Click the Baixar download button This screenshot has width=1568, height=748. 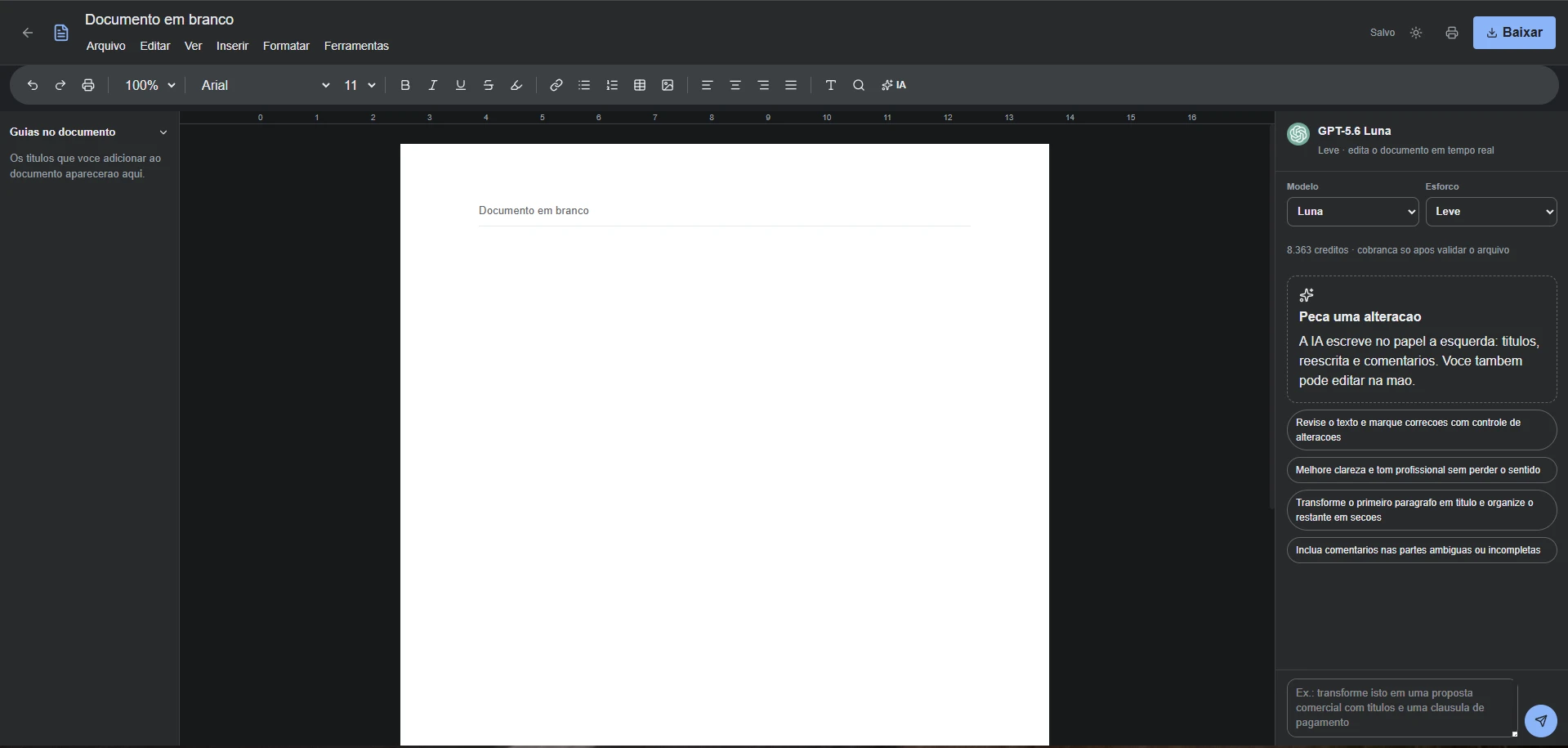tap(1514, 33)
